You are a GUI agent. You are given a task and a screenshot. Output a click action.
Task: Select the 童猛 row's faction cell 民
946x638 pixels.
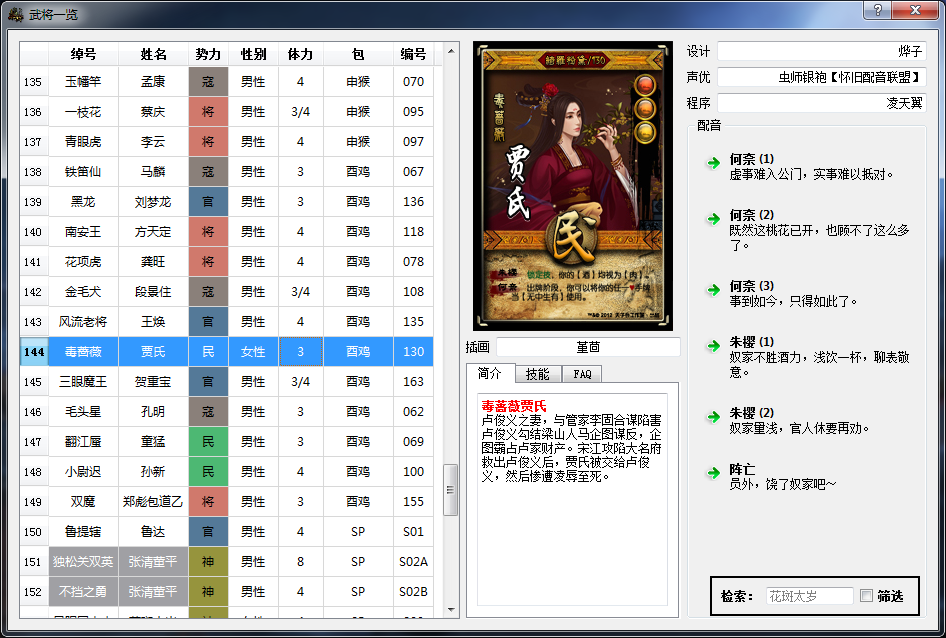point(208,442)
